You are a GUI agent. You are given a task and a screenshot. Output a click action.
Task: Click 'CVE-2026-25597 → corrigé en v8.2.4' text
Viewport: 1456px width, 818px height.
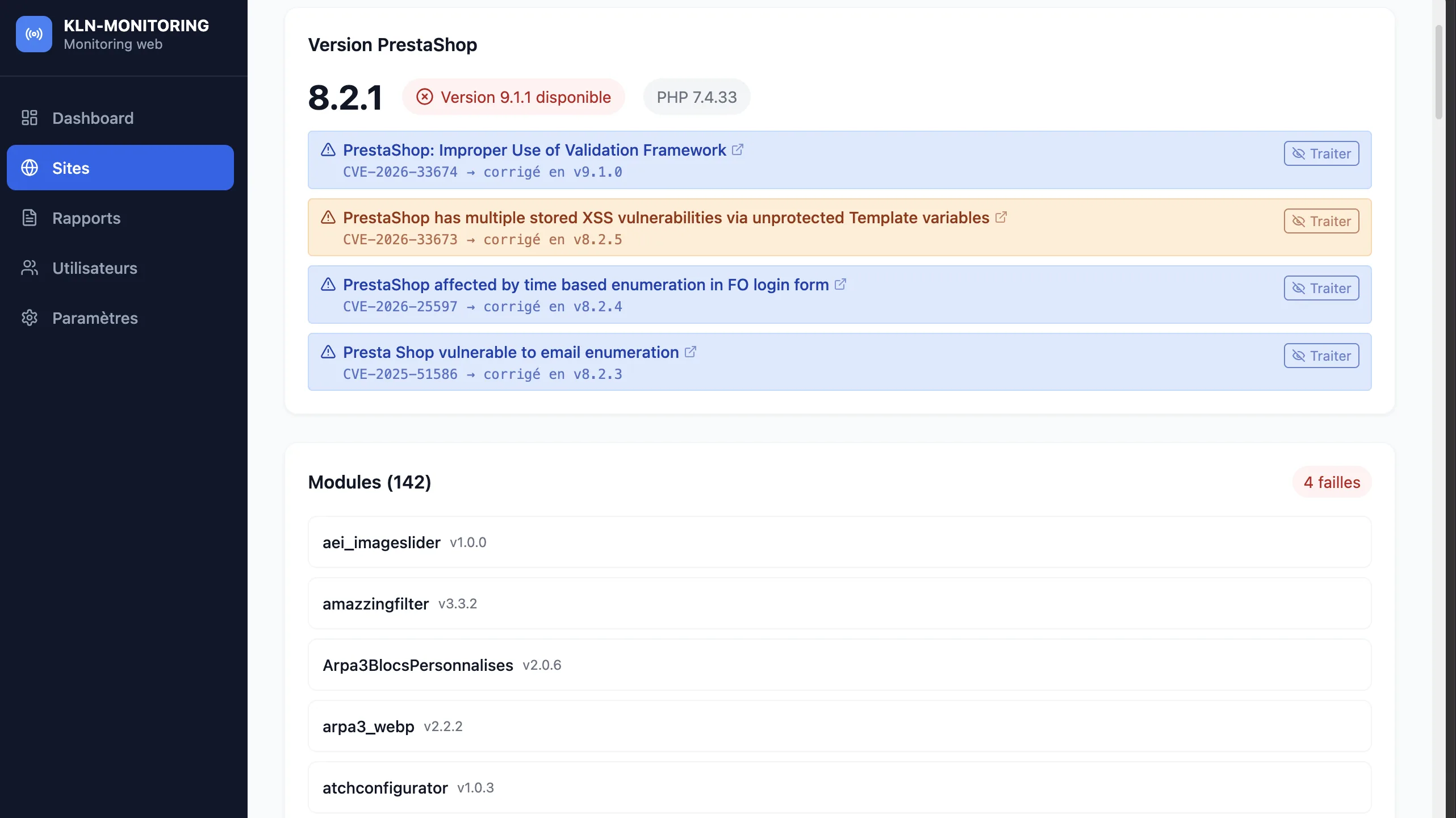pyautogui.click(x=483, y=307)
